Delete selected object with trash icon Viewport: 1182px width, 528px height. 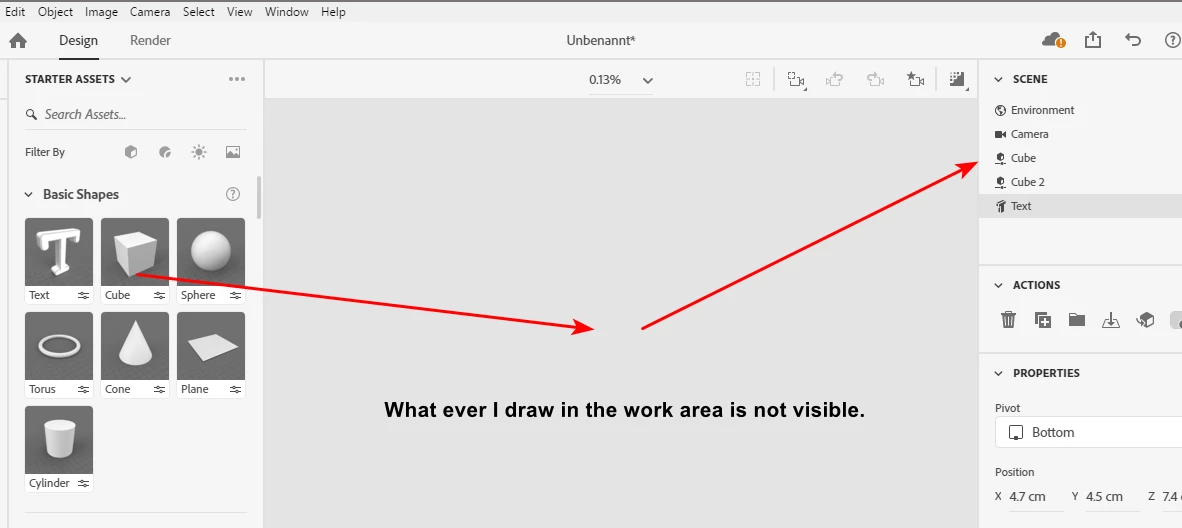(1009, 320)
